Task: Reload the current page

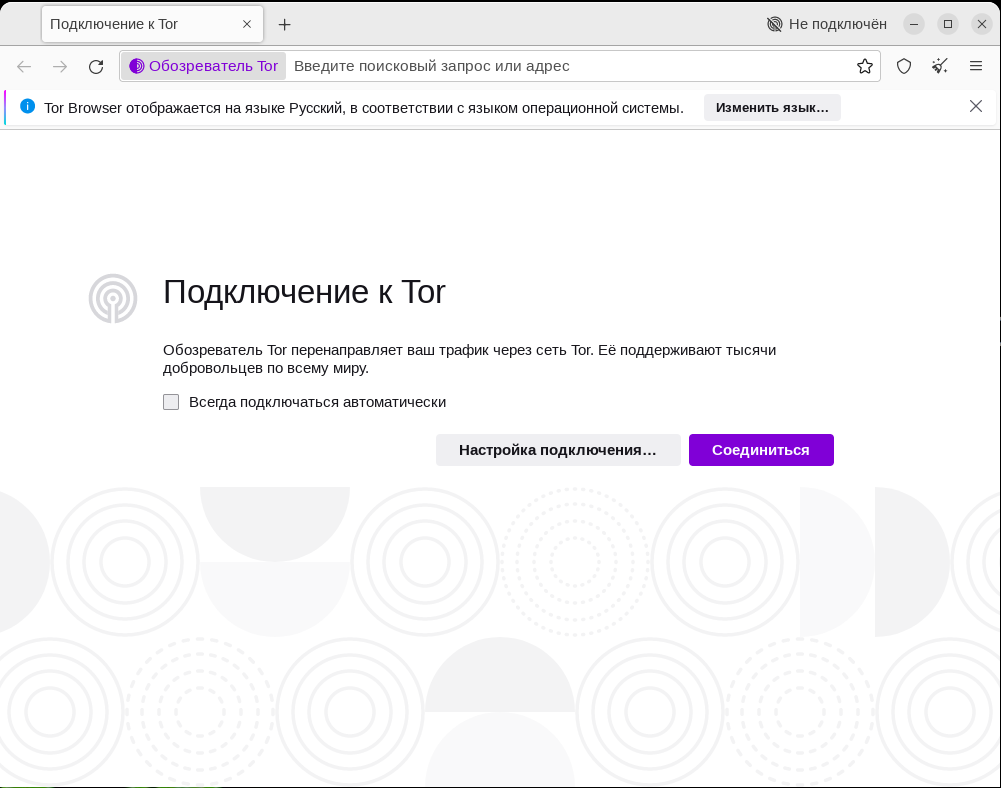Action: pos(96,66)
